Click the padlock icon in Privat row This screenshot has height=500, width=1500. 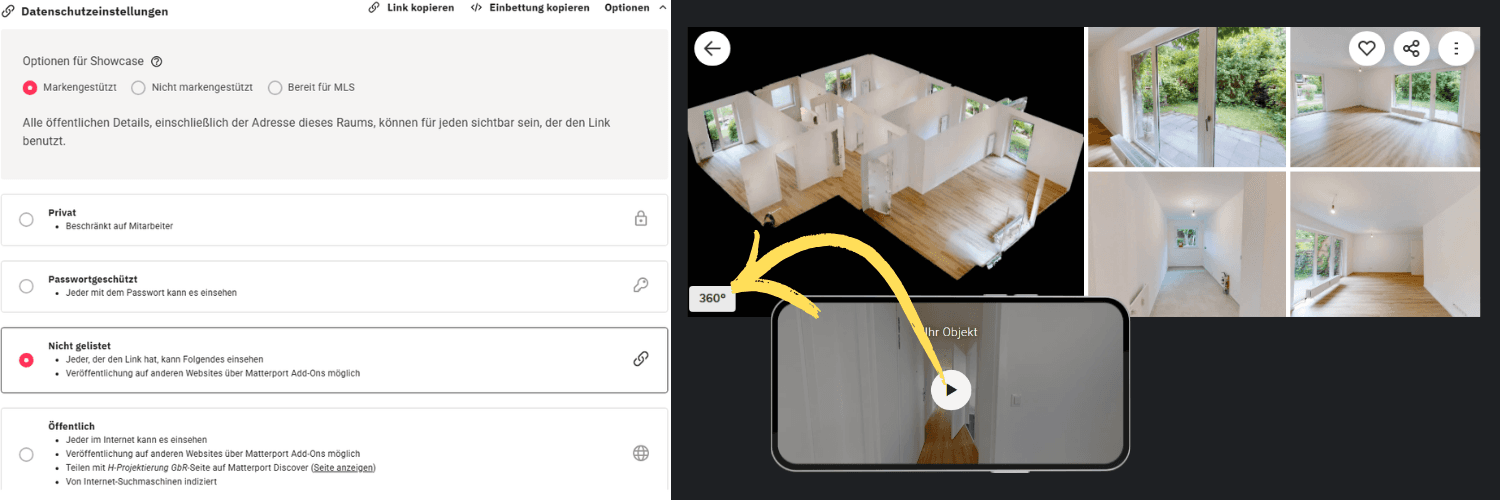pyautogui.click(x=641, y=218)
